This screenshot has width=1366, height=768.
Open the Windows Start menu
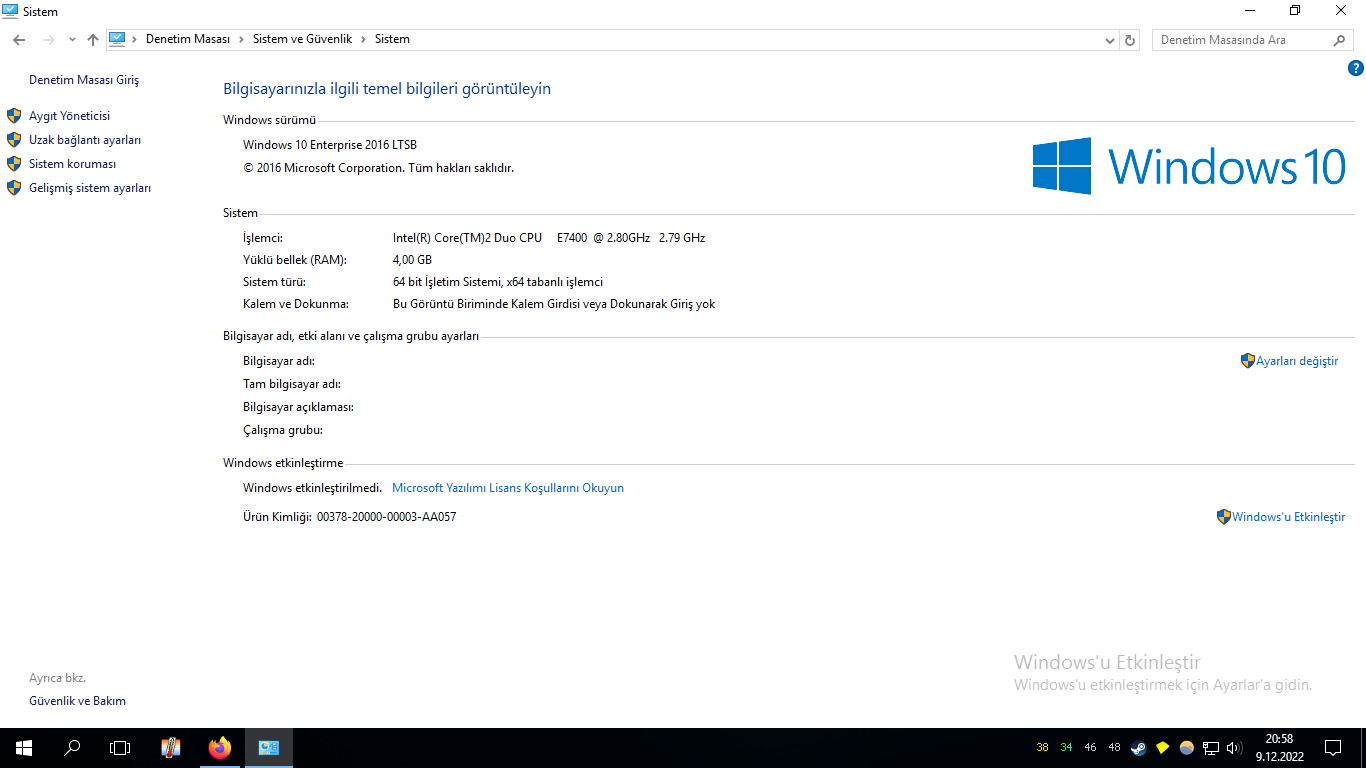click(x=24, y=748)
